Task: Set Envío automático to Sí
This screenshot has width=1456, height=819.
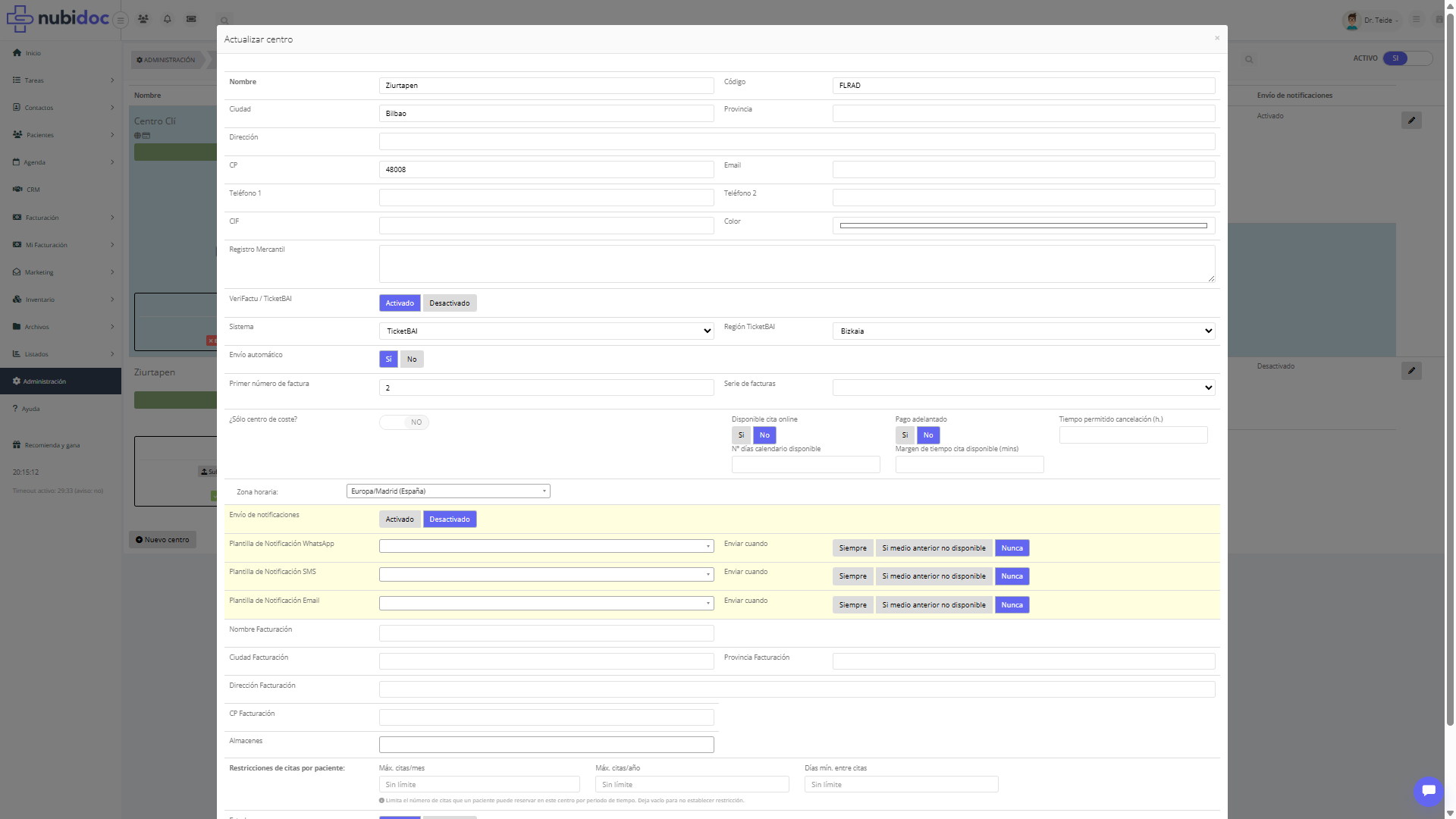Action: 388,359
